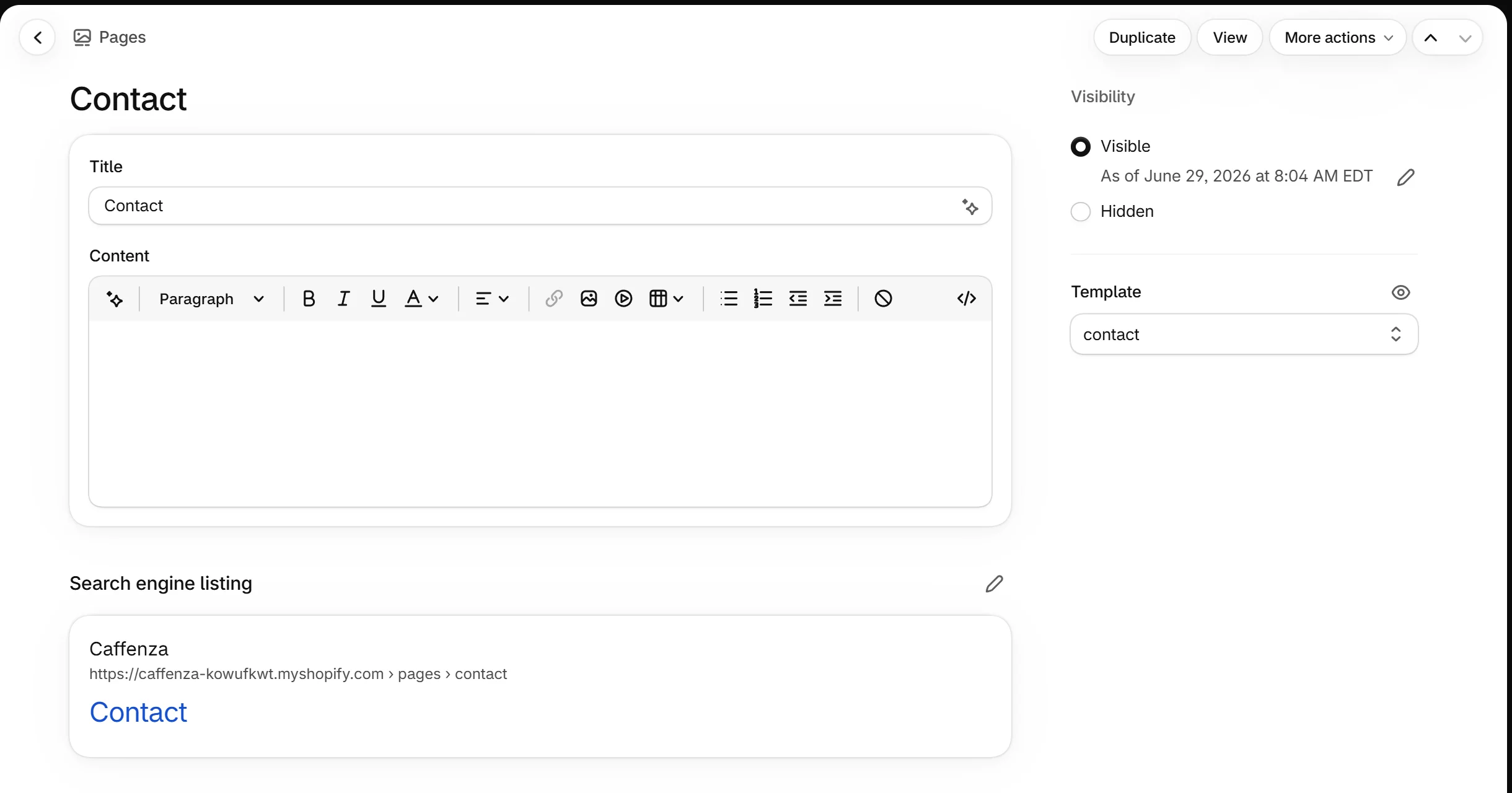Select the Visible radio option
This screenshot has width=1512, height=793.
click(1081, 147)
